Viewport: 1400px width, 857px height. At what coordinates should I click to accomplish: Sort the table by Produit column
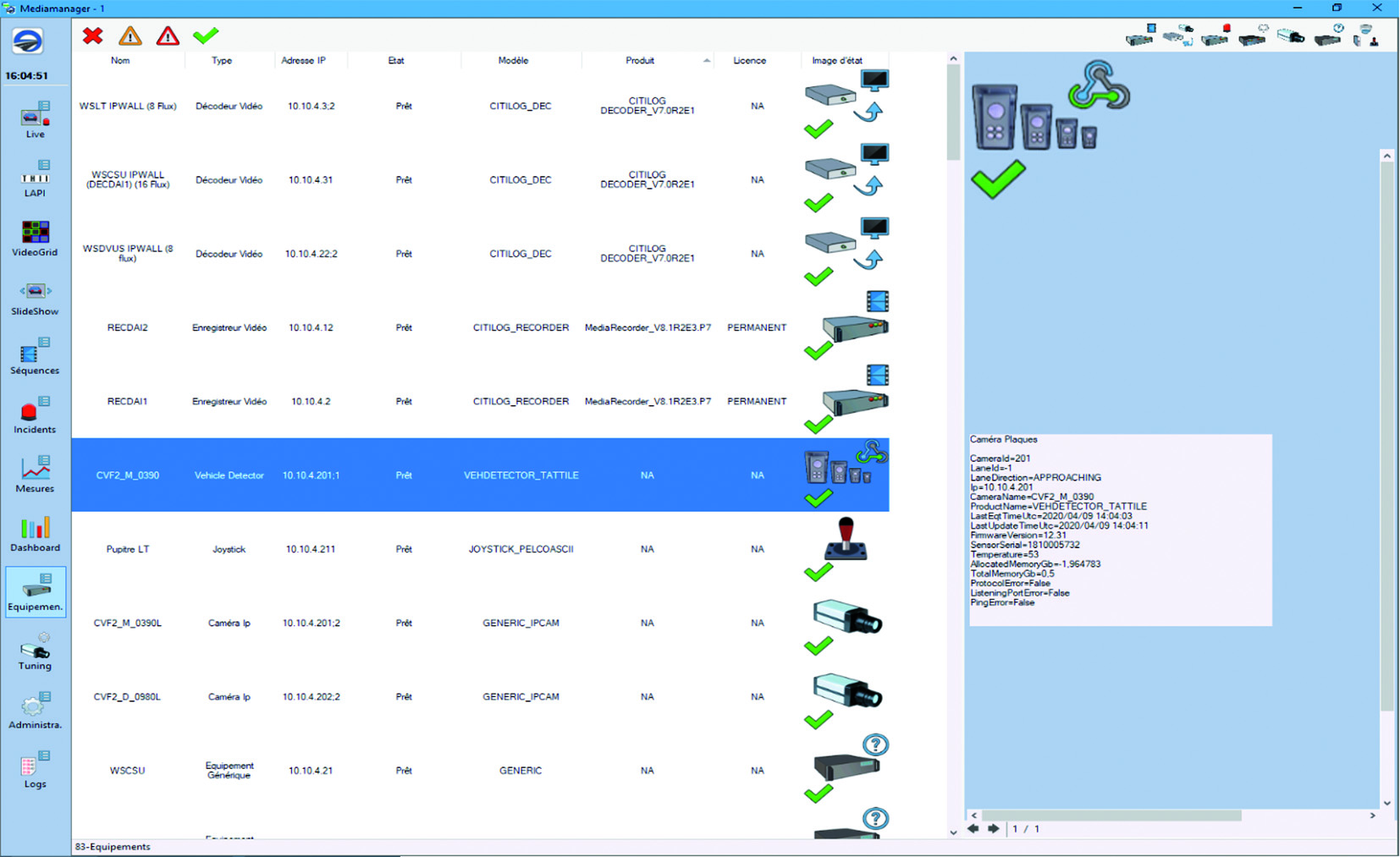tap(640, 61)
